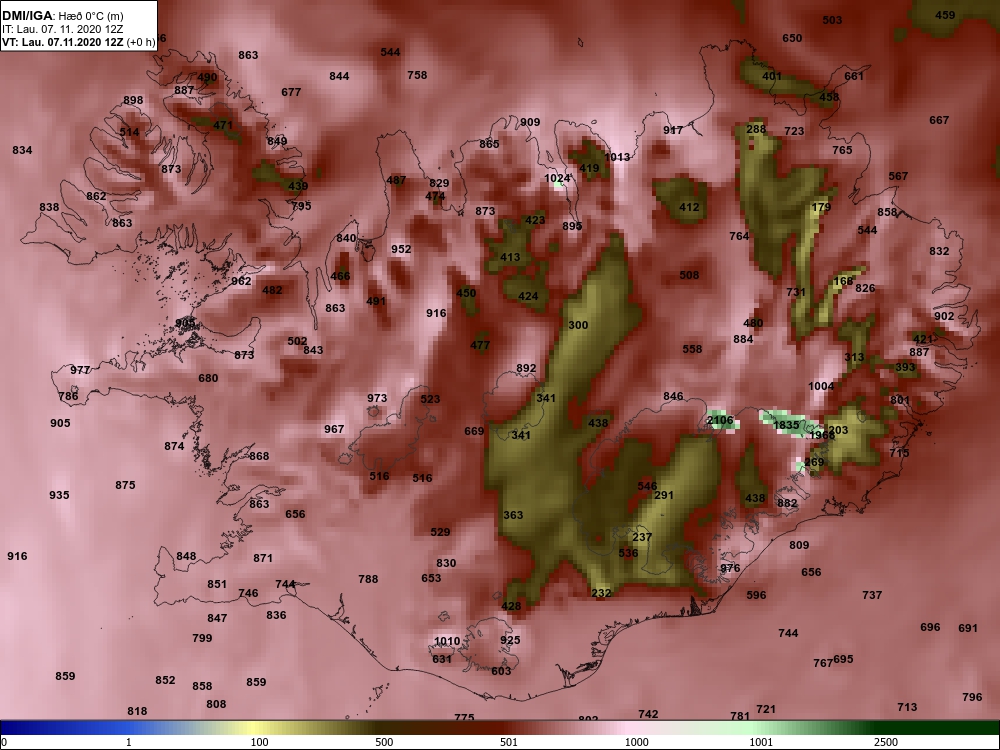
Task: Click the map value '834'
Action: 22,150
